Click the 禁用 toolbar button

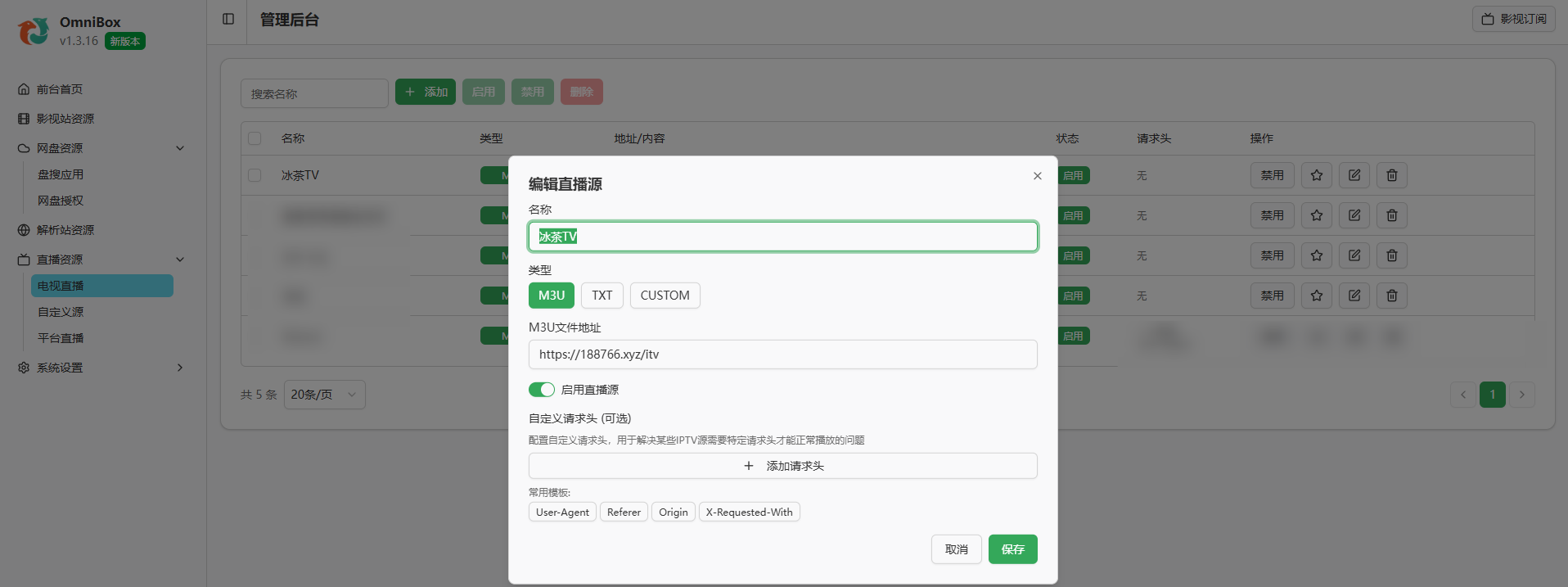pos(533,92)
